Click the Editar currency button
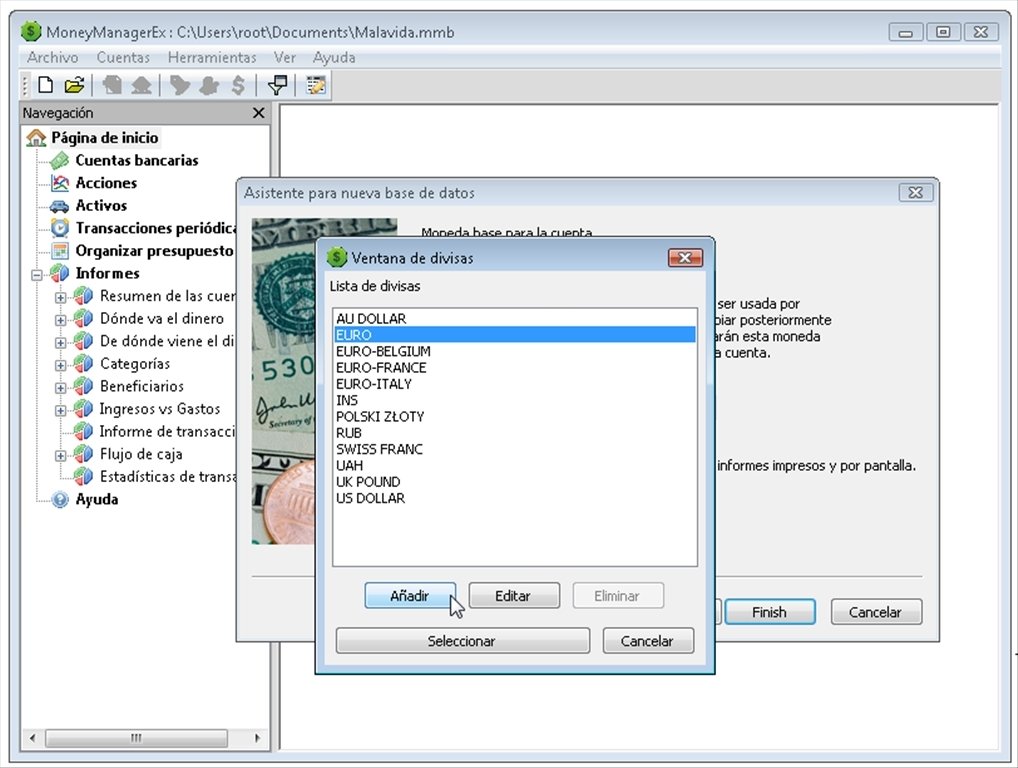The image size is (1018, 768). tap(514, 595)
